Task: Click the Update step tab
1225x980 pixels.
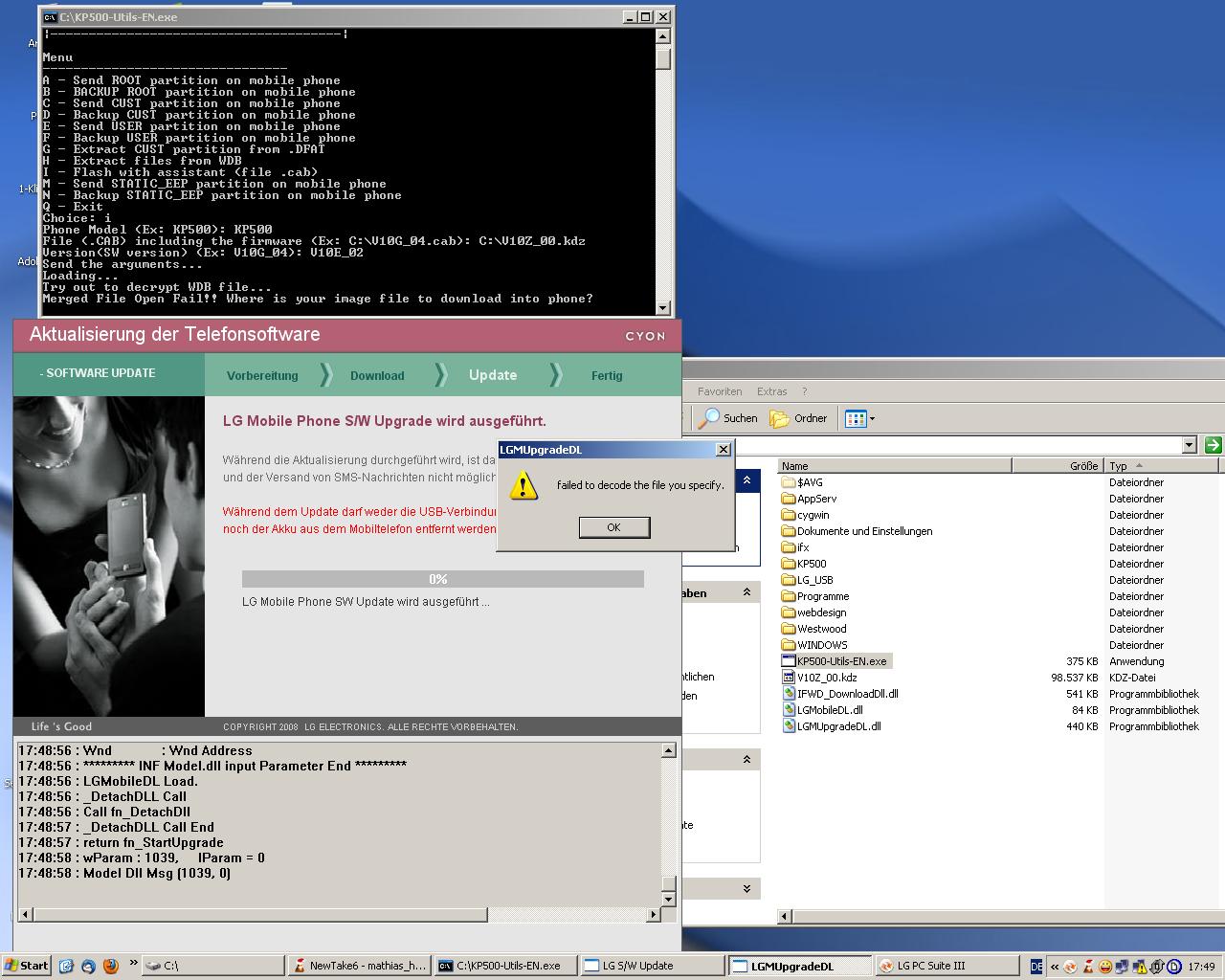Action: tap(493, 375)
